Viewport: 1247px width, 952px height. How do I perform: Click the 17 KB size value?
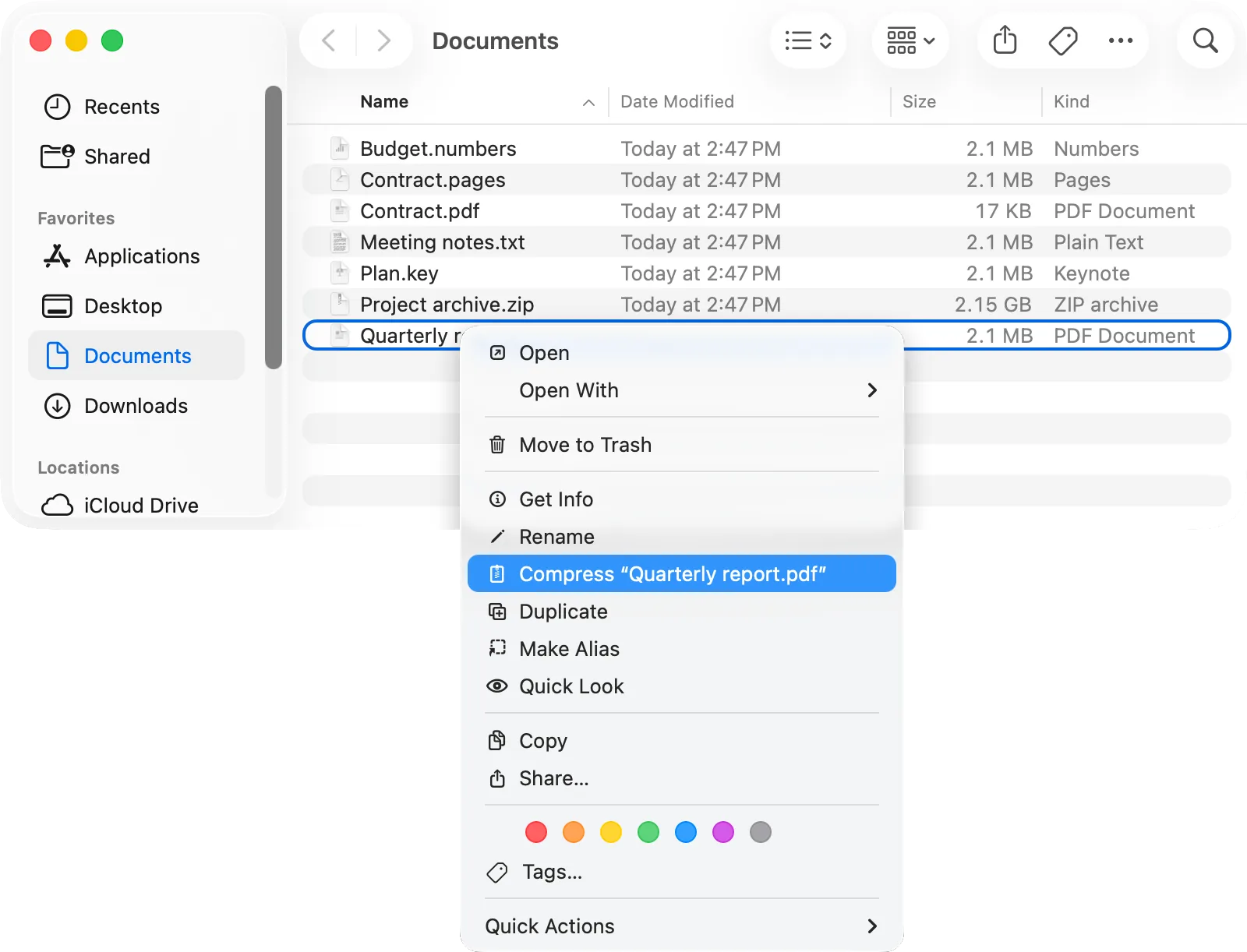(x=1004, y=211)
